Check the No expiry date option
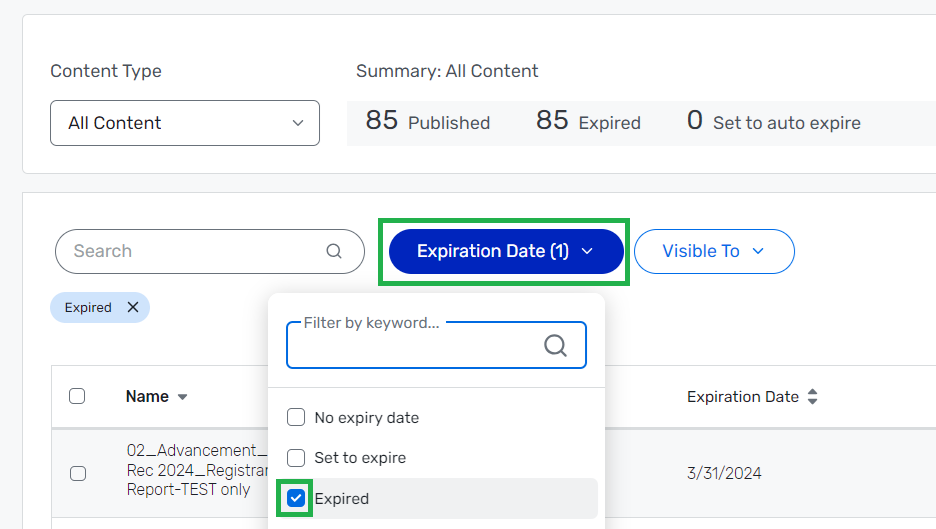Viewport: 936px width, 529px height. coord(296,417)
